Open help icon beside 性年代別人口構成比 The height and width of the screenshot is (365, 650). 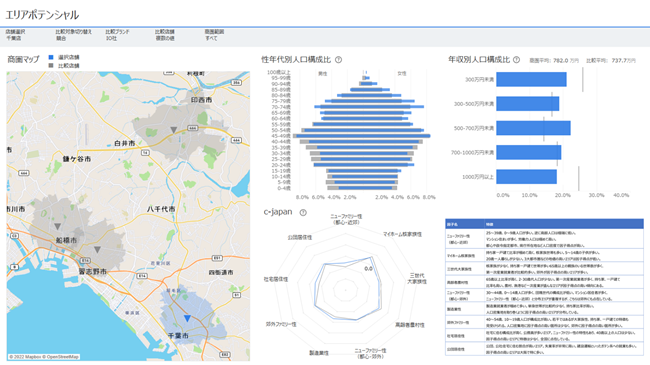pos(338,60)
